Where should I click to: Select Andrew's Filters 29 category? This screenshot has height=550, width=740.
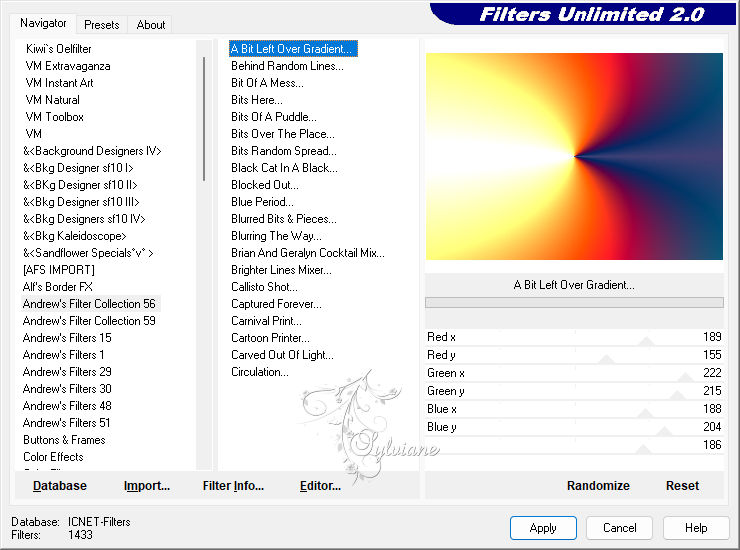[x=67, y=372]
